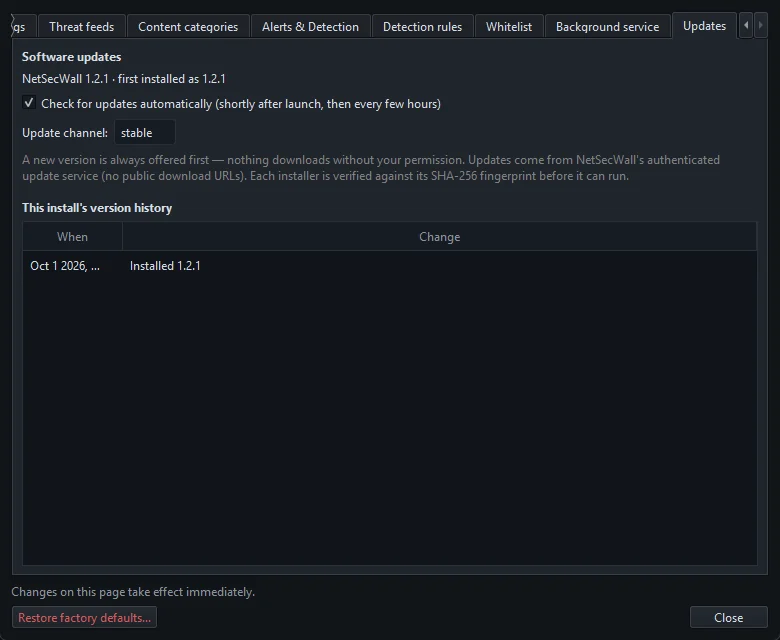Image resolution: width=780 pixels, height=640 pixels.
Task: Select the Detection rules tab
Action: [x=422, y=27]
